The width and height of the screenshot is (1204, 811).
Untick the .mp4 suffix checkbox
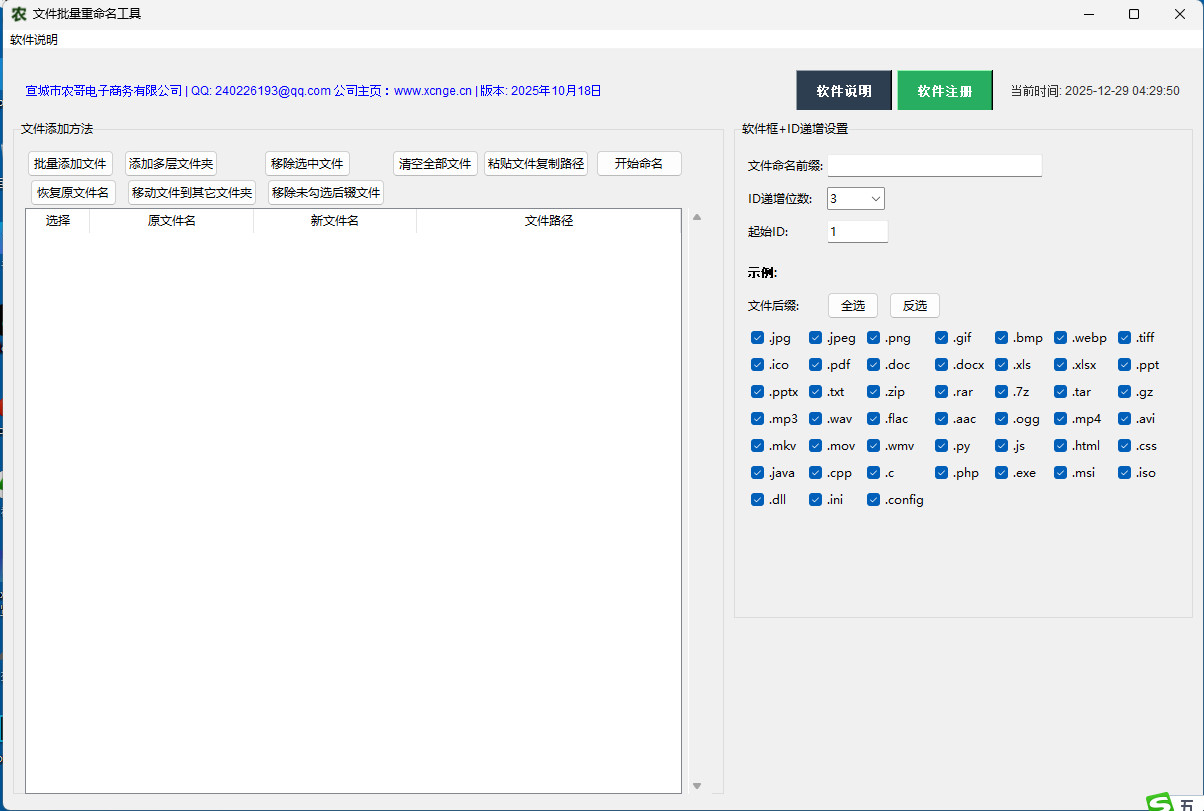point(1061,419)
